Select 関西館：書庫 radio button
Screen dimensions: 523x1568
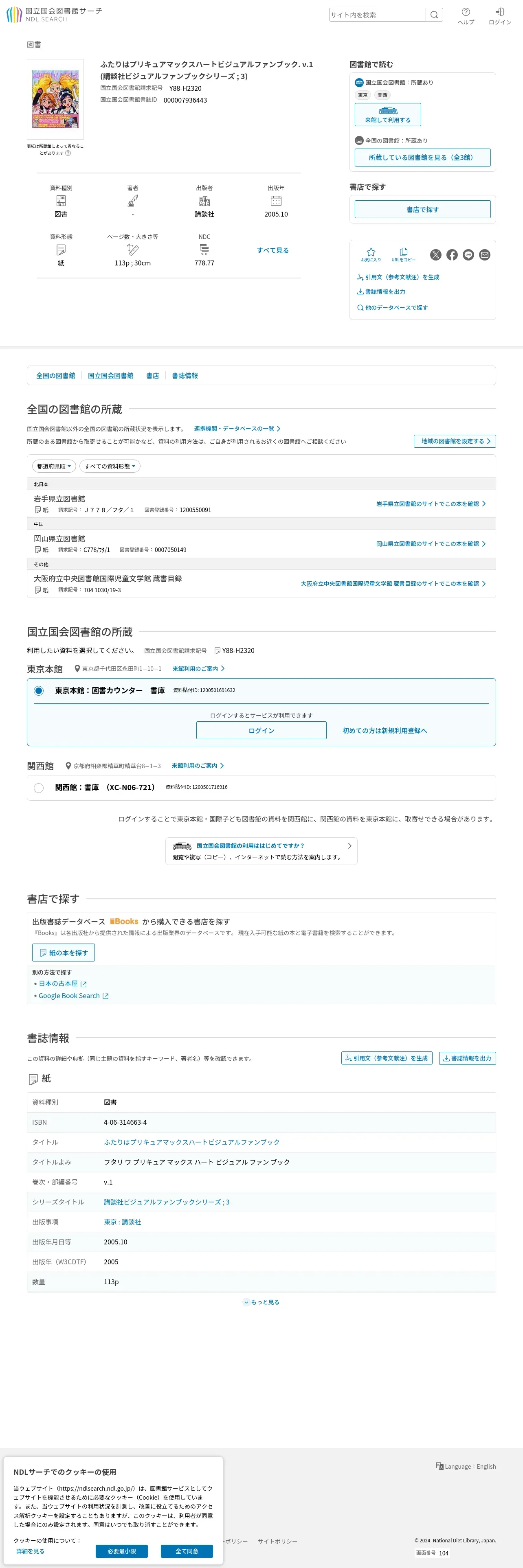(x=39, y=788)
